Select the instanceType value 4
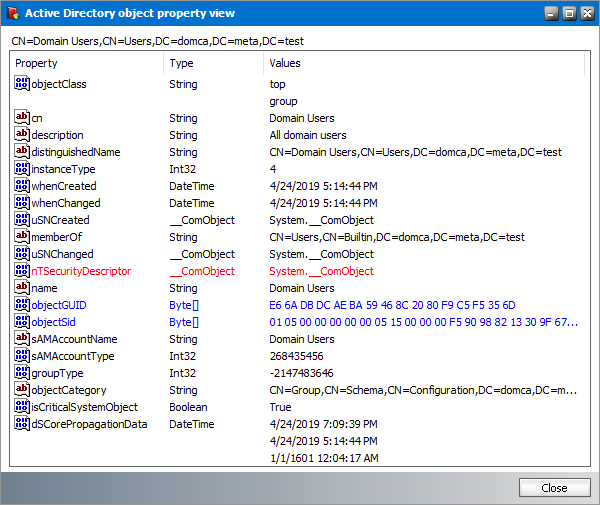The width and height of the screenshot is (600, 505). [x=273, y=169]
